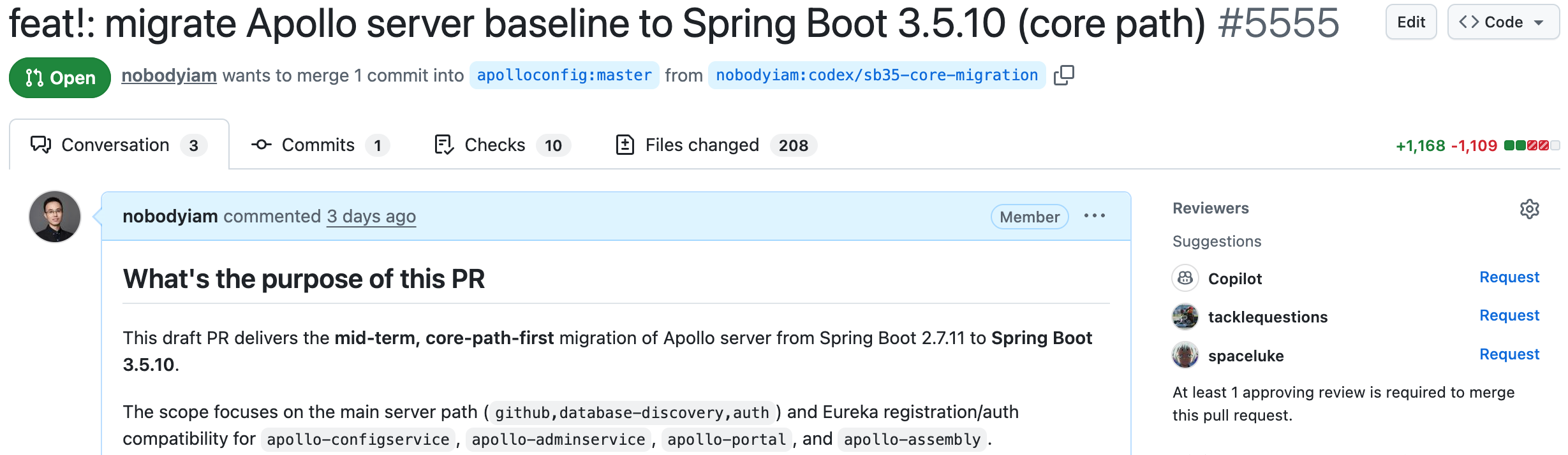The width and height of the screenshot is (1568, 455).
Task: Open the Files changed tab
Action: (715, 145)
